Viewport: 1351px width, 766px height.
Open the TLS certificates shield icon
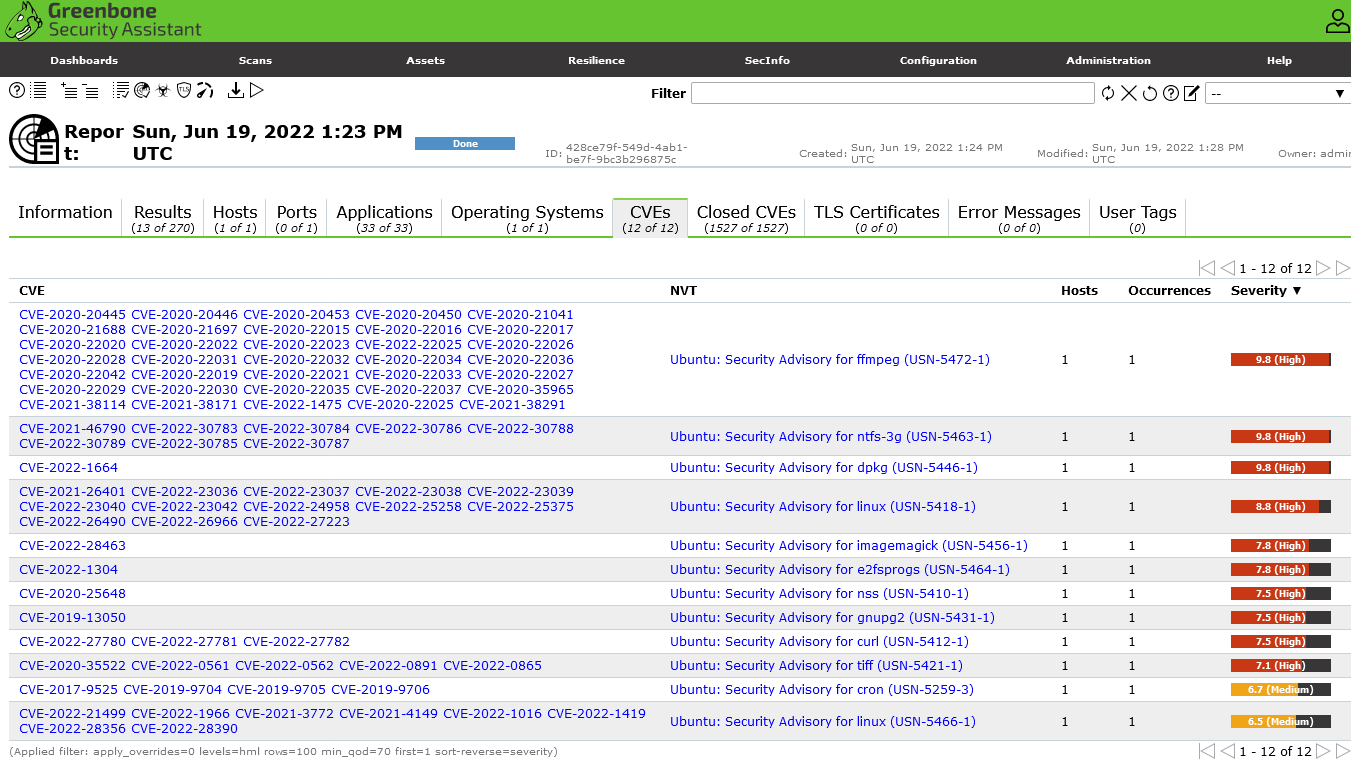pyautogui.click(x=184, y=91)
